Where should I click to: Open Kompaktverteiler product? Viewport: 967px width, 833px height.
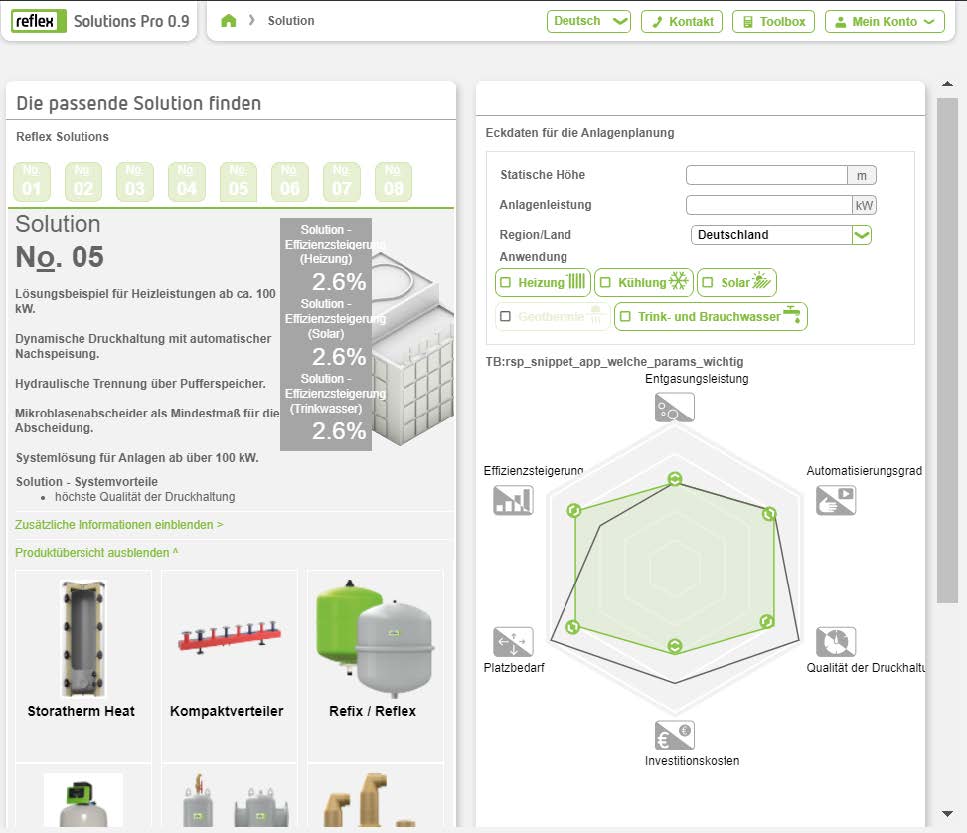tap(229, 666)
